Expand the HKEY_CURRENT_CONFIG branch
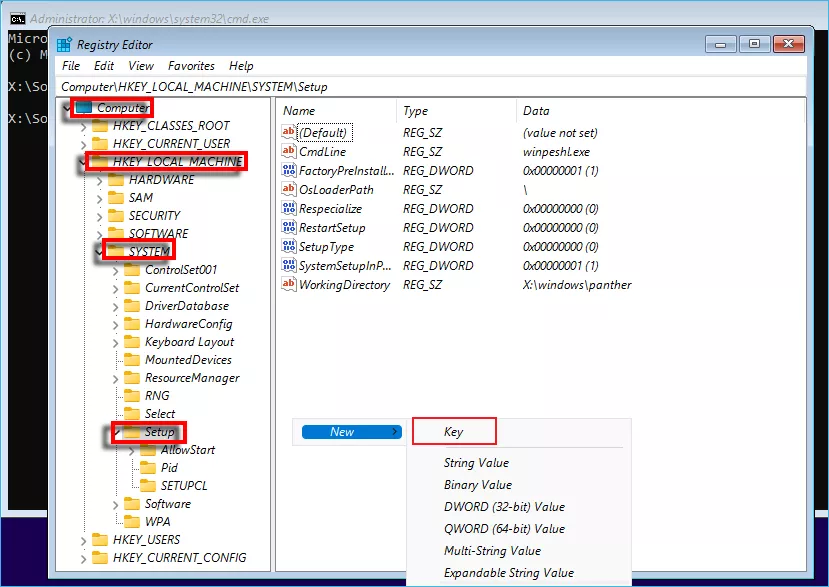 pos(84,559)
